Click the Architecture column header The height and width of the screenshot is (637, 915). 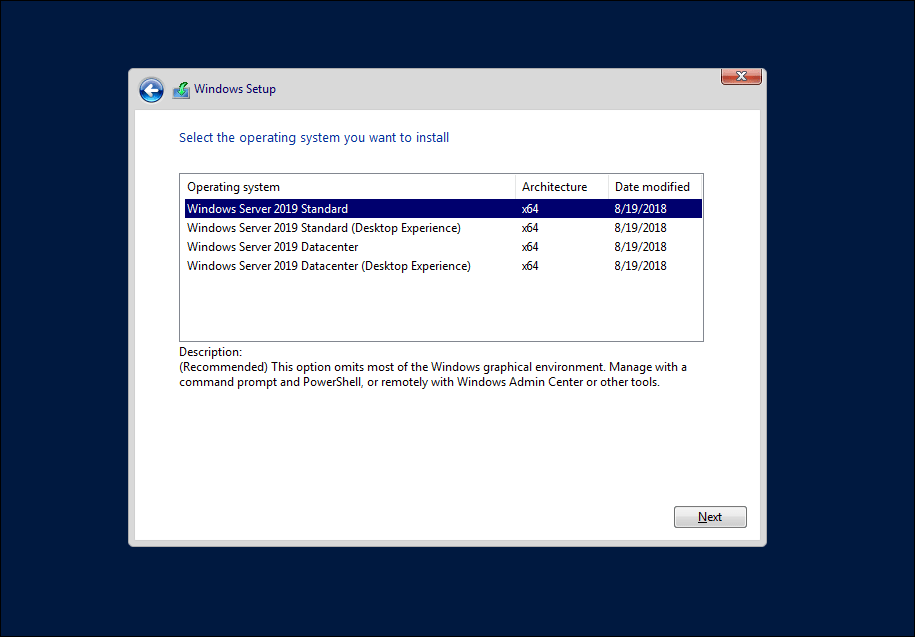[554, 187]
